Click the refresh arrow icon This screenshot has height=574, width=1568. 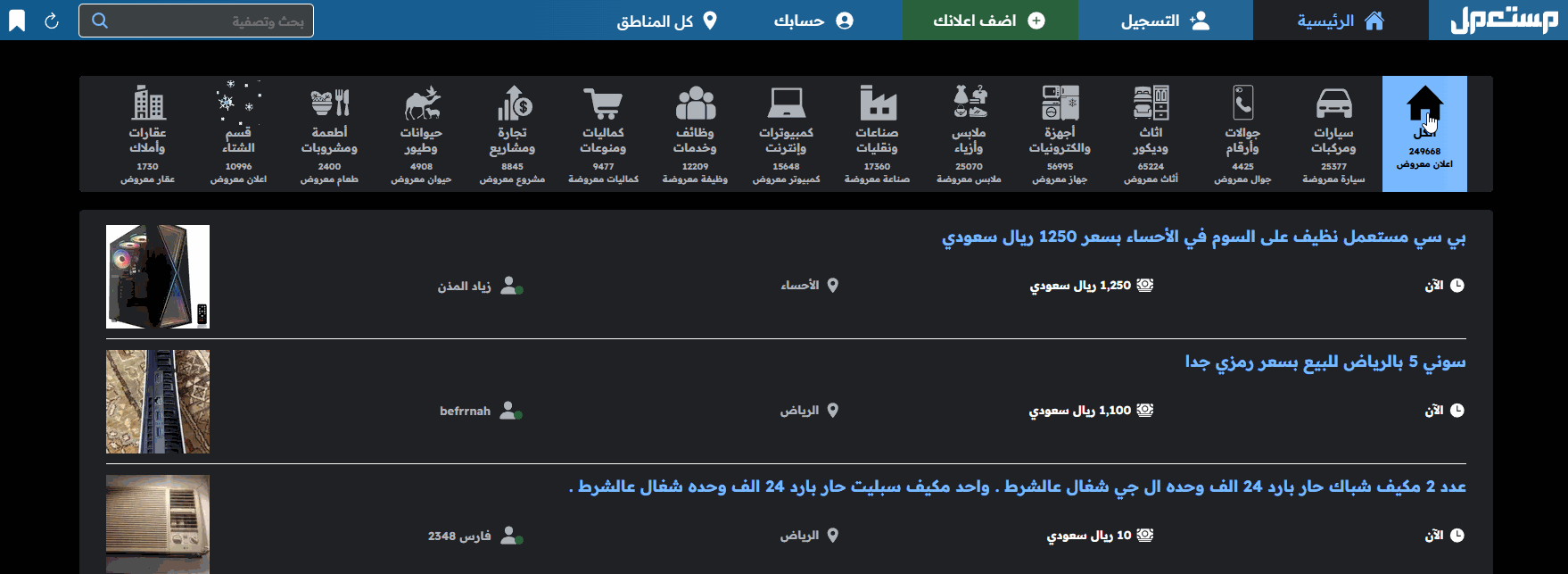tap(52, 21)
